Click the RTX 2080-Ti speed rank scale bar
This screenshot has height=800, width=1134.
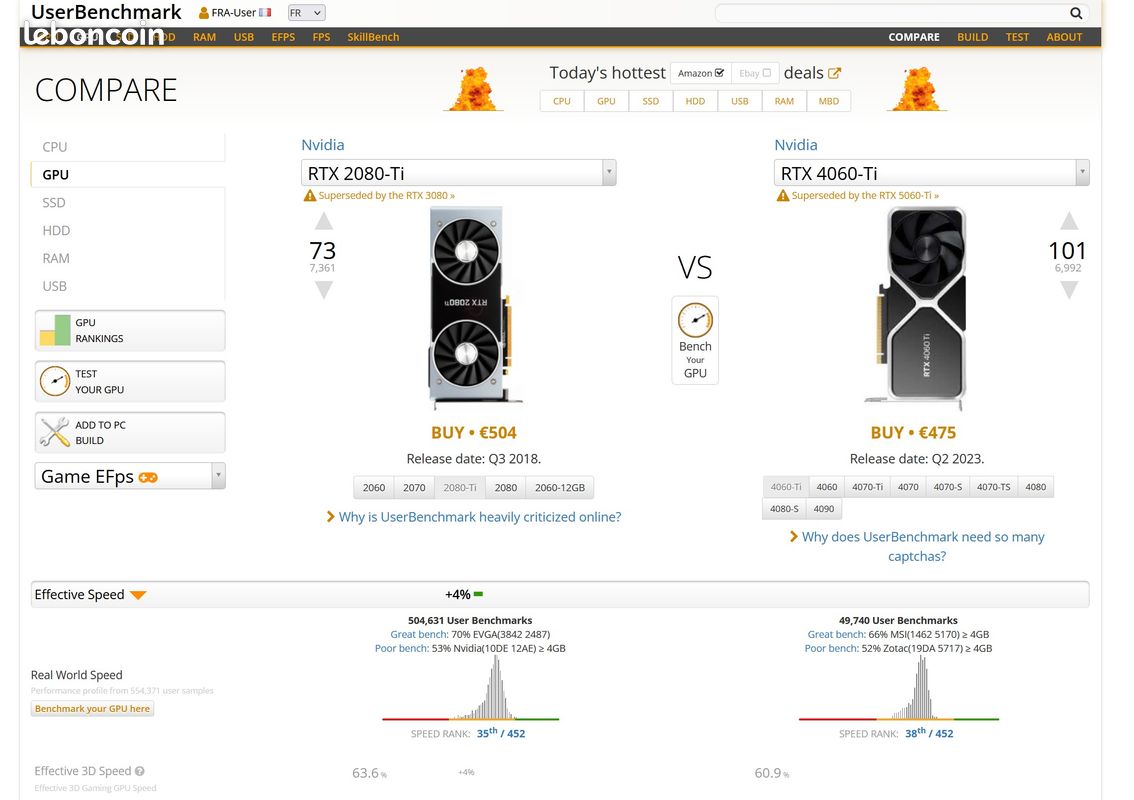pos(468,718)
